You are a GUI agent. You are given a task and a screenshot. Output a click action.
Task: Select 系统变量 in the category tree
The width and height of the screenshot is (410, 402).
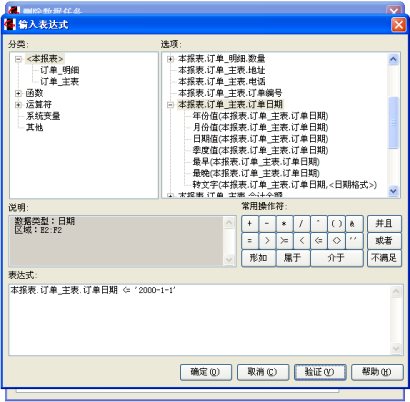(x=43, y=116)
